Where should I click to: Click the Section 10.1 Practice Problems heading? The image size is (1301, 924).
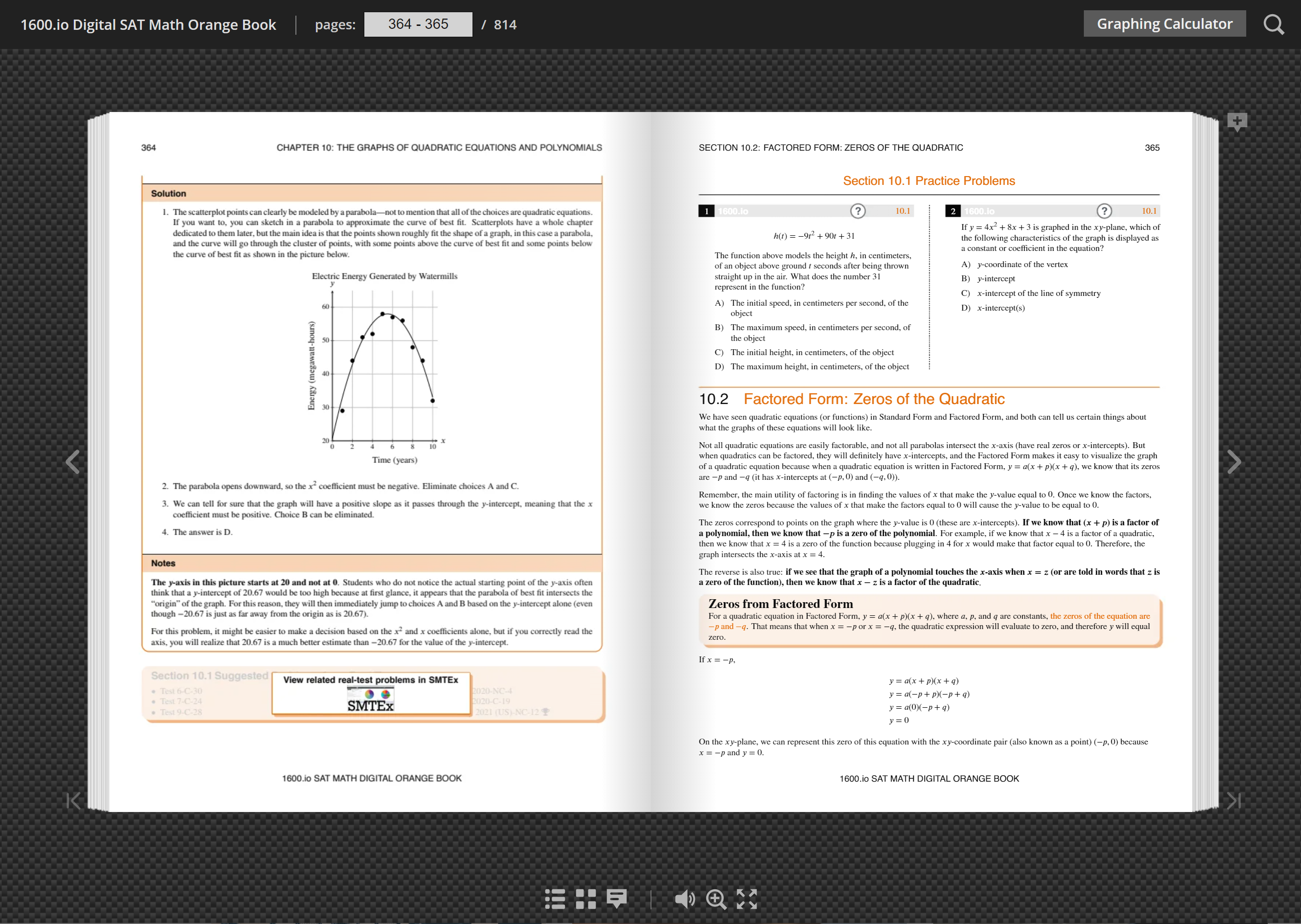[928, 181]
